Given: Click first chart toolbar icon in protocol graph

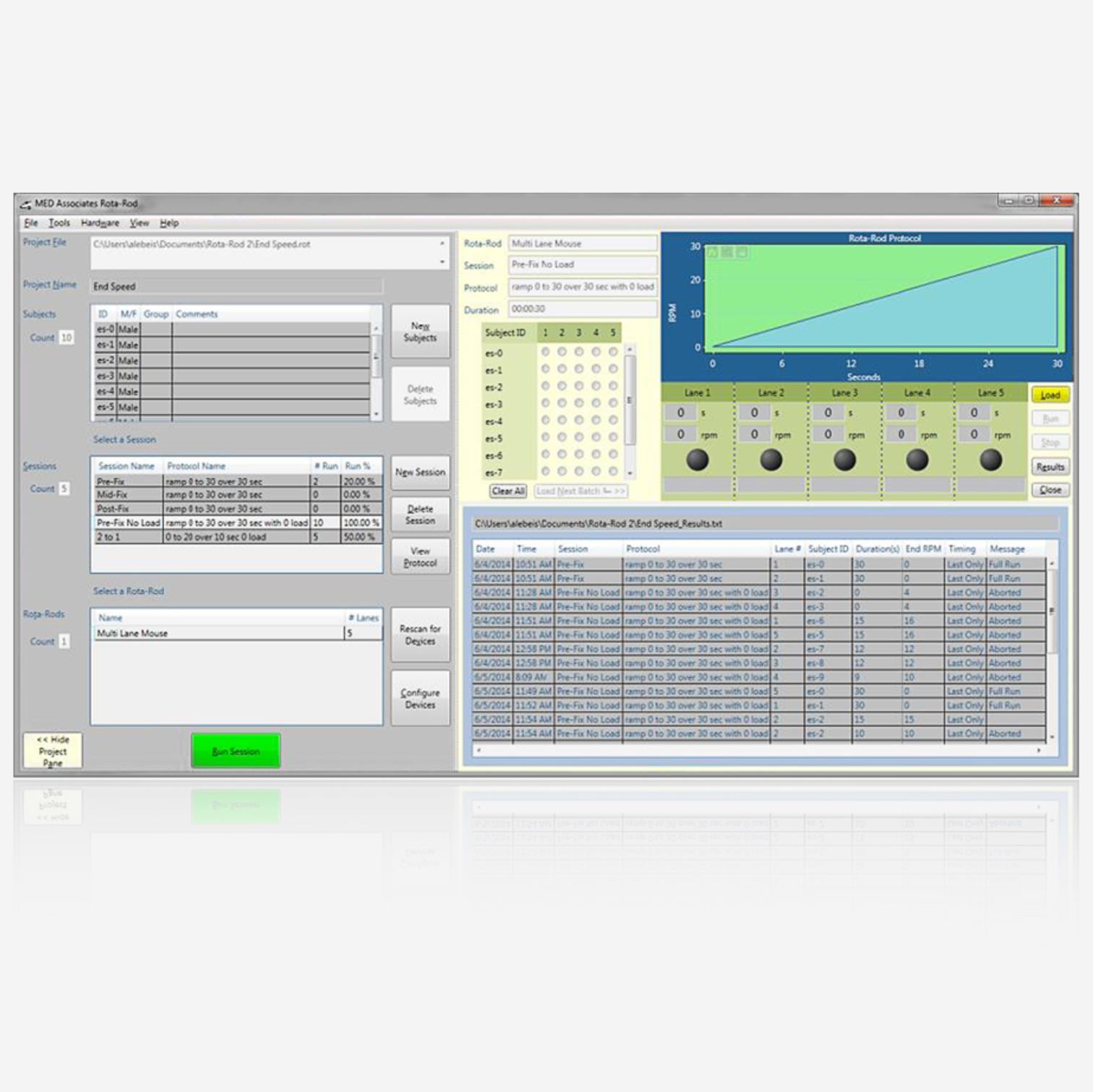Looking at the screenshot, I should pyautogui.click(x=713, y=251).
